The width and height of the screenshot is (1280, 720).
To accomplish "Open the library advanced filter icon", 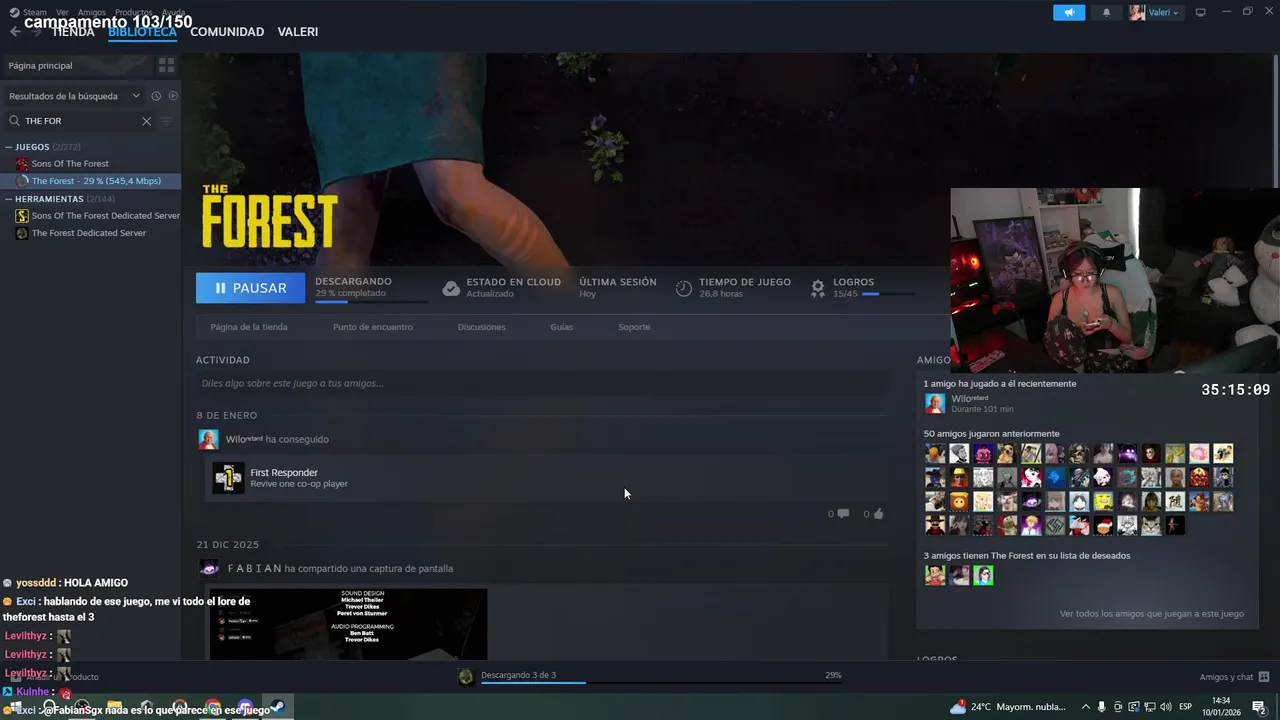I will (x=167, y=121).
